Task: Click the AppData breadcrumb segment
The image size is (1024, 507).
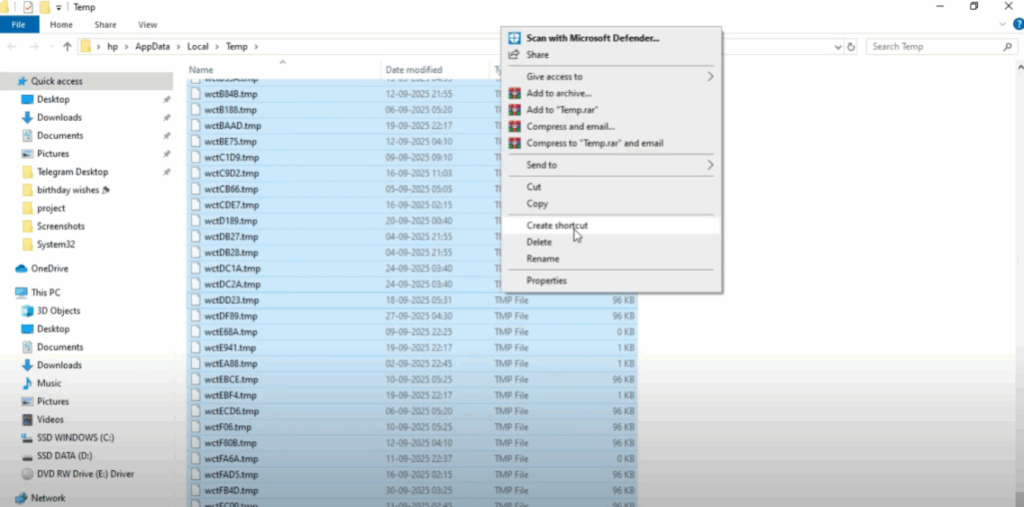Action: pos(152,46)
